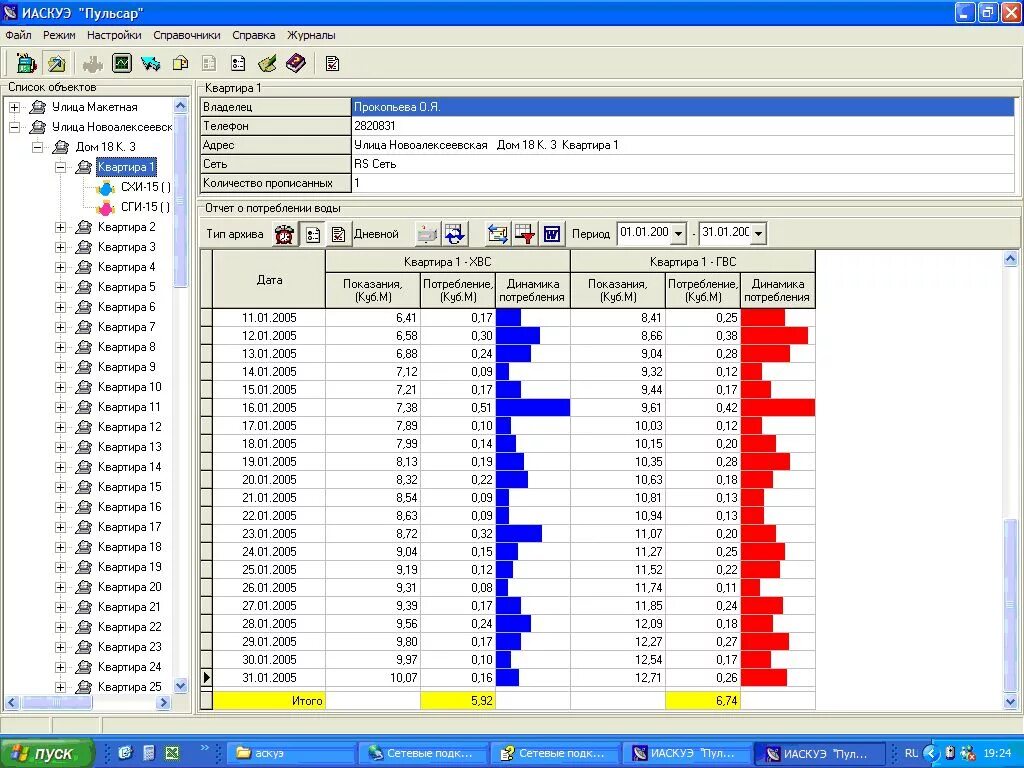The image size is (1024, 768).
Task: Open the Справка menu
Action: pyautogui.click(x=253, y=35)
